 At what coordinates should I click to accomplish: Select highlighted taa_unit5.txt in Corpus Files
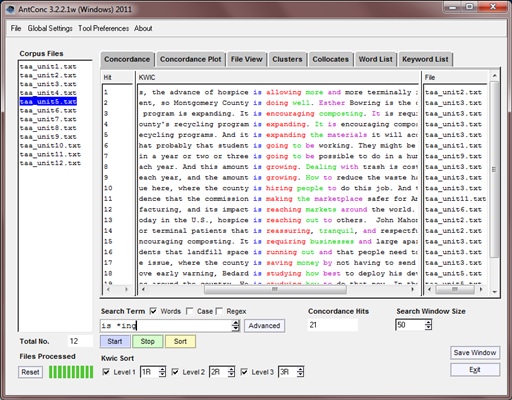coord(48,101)
